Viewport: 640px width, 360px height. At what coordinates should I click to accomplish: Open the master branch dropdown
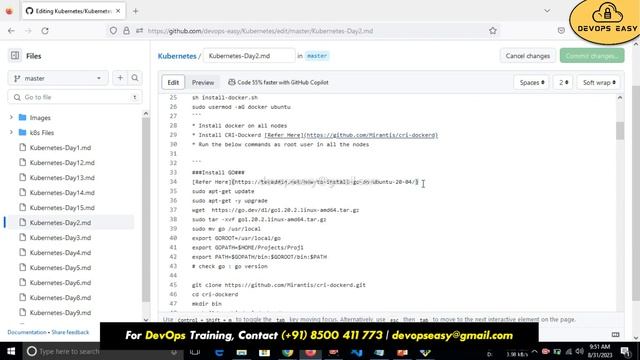(x=58, y=78)
